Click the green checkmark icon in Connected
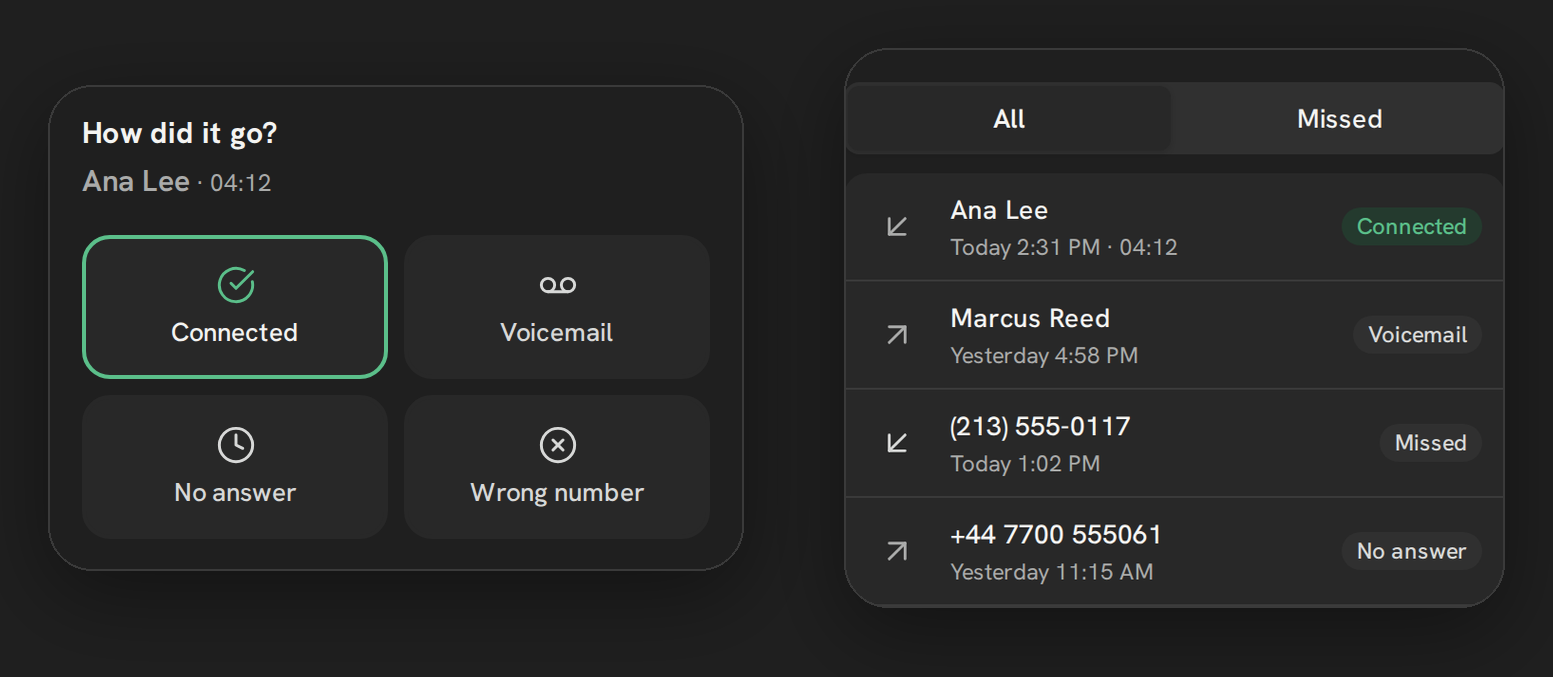Viewport: 1553px width, 677px height. pos(236,285)
